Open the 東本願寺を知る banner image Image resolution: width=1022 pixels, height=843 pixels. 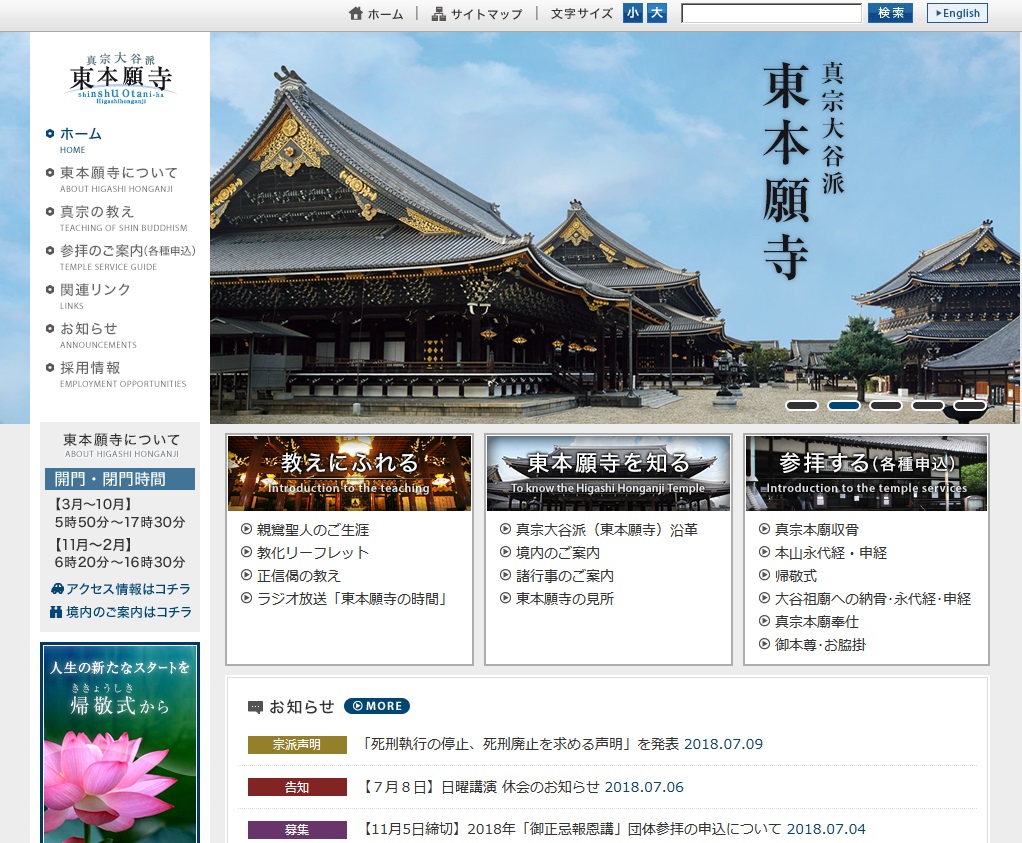pyautogui.click(x=608, y=473)
